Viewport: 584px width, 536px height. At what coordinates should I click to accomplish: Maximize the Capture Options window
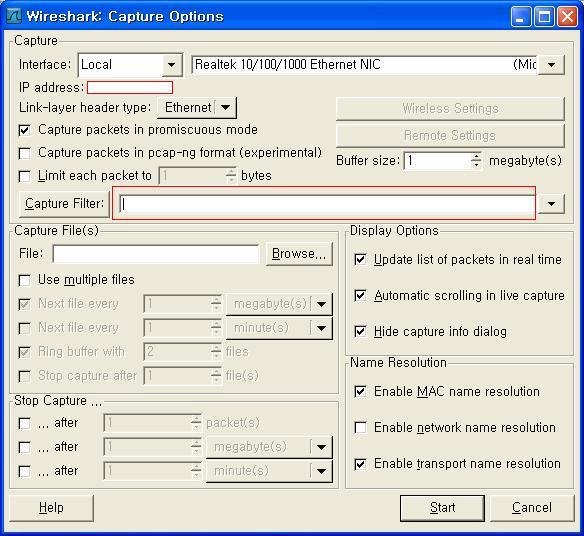(544, 17)
